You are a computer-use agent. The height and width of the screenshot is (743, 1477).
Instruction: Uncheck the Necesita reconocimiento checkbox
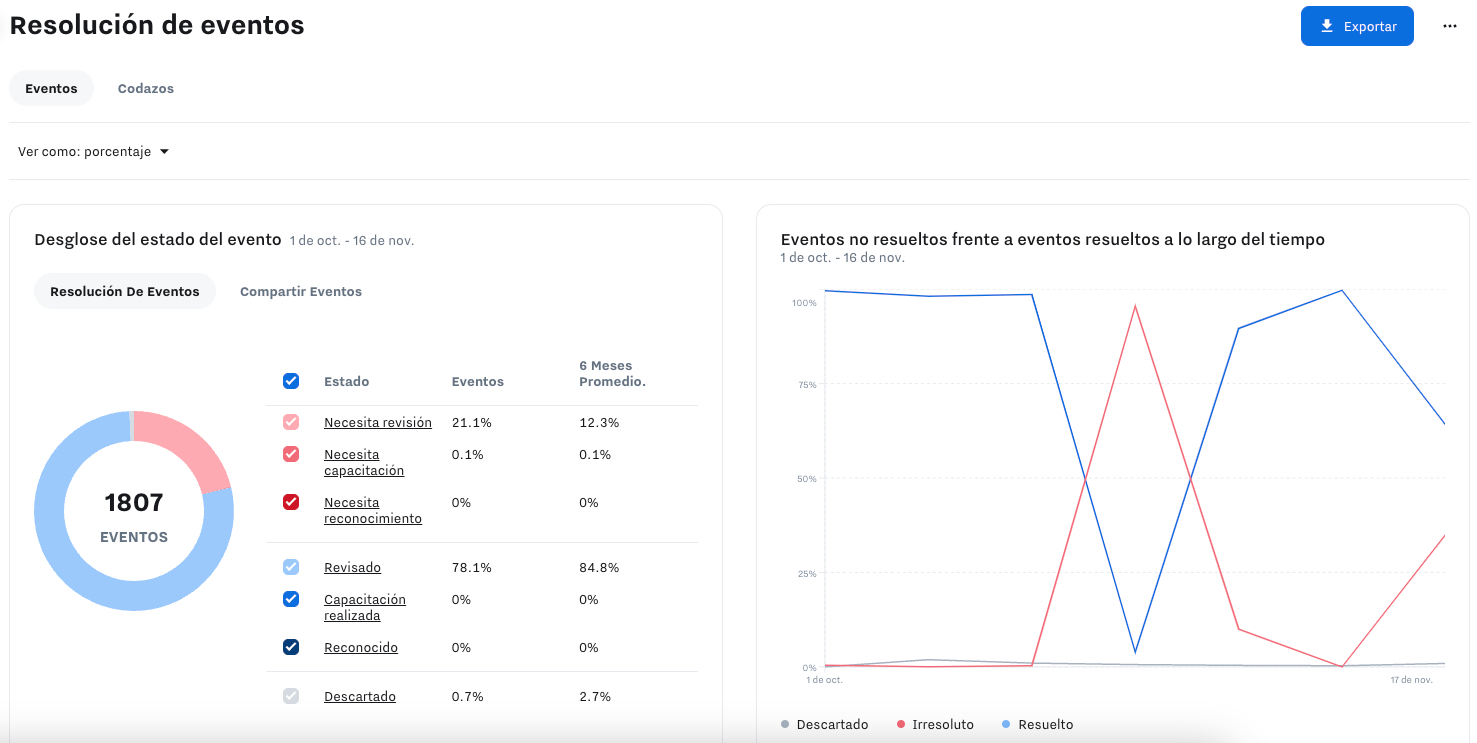(x=291, y=502)
